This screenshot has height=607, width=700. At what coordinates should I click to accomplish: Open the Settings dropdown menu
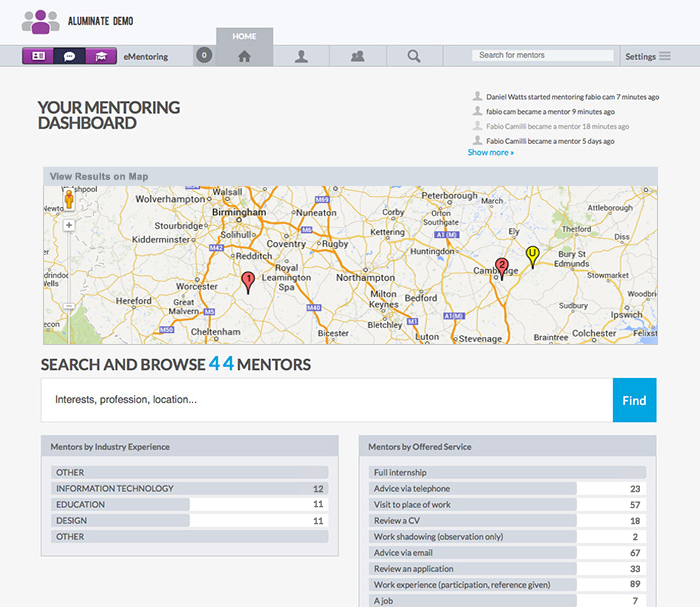click(648, 56)
